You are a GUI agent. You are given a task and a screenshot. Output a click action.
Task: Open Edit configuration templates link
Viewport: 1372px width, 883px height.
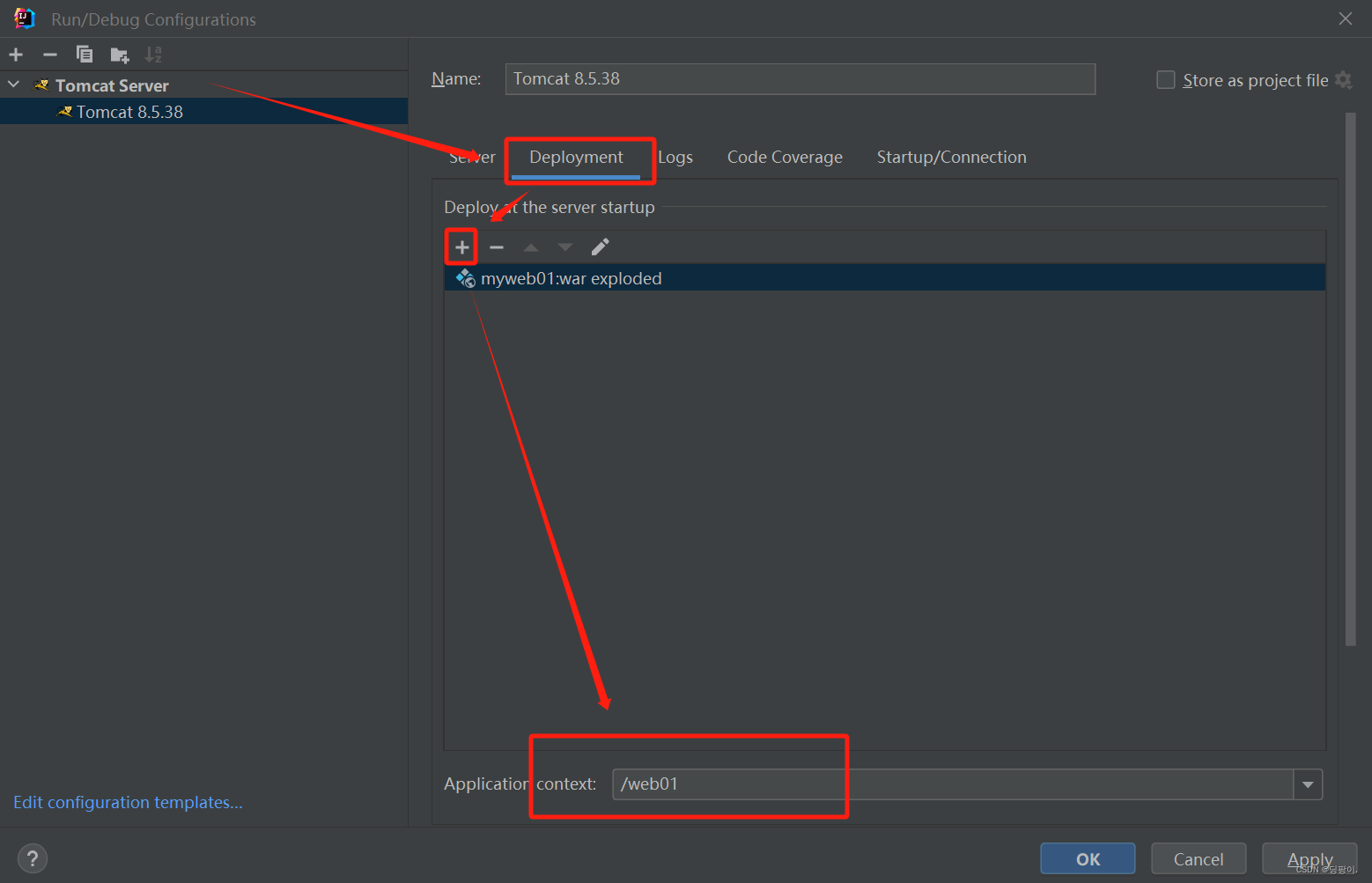(128, 802)
